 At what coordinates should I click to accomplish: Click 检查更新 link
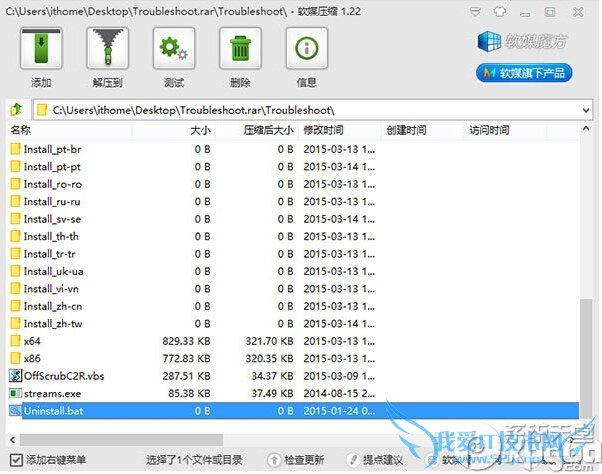[296, 460]
